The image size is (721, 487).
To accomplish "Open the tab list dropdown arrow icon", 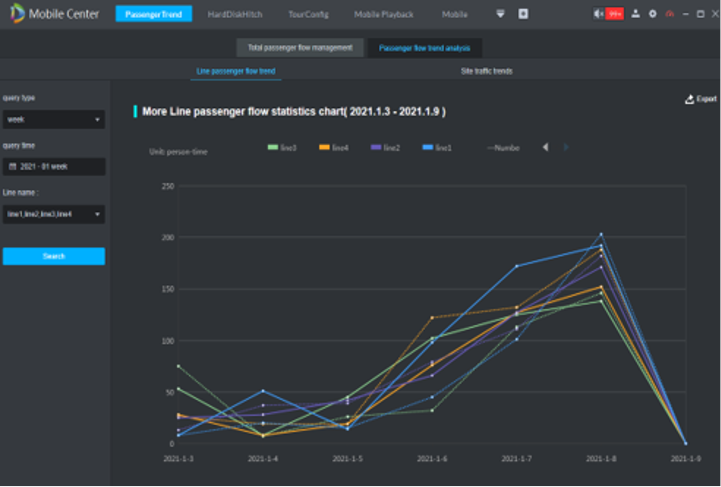I will 501,14.
